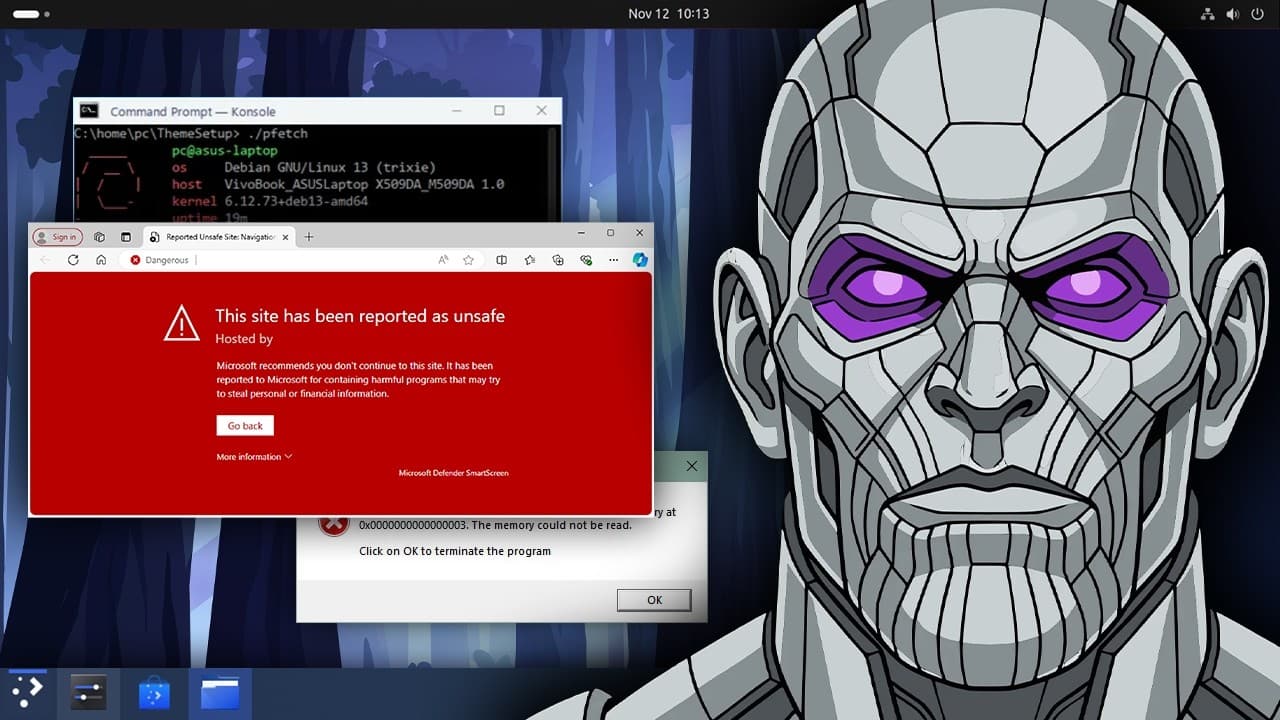
Task: Start Read aloud in Edge
Action: pyautogui.click(x=443, y=259)
